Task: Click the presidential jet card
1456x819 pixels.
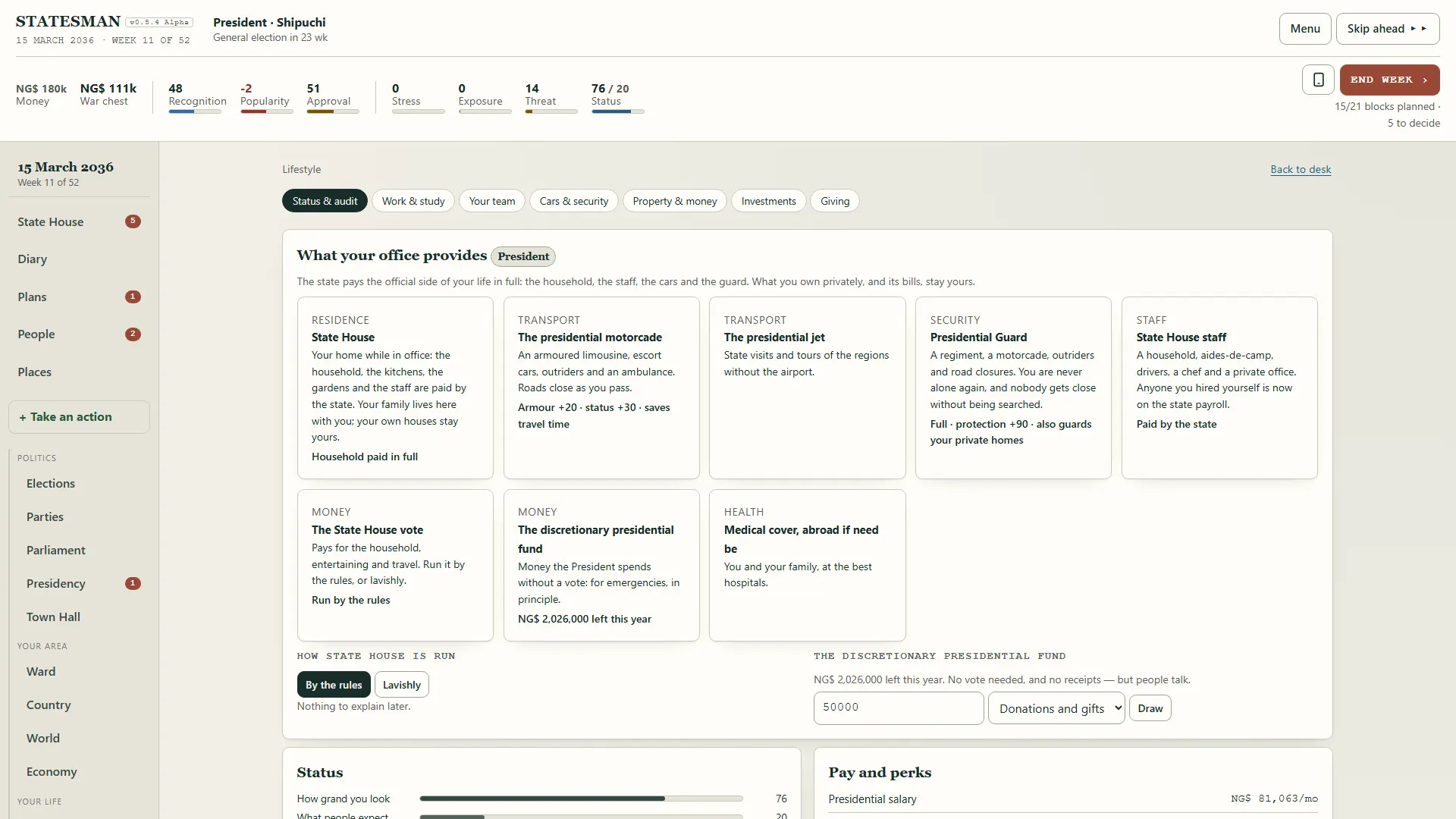Action: point(807,388)
